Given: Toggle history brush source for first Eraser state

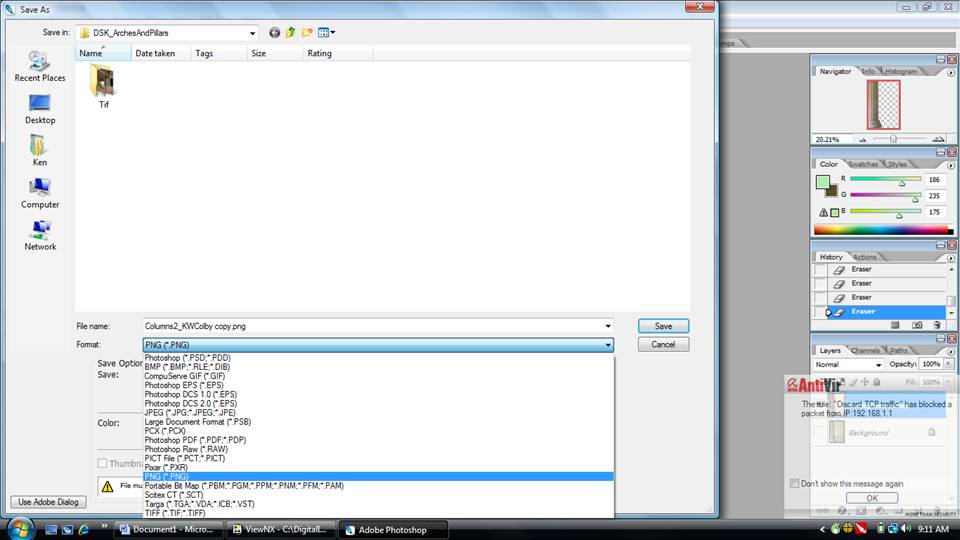Looking at the screenshot, I should pos(820,269).
